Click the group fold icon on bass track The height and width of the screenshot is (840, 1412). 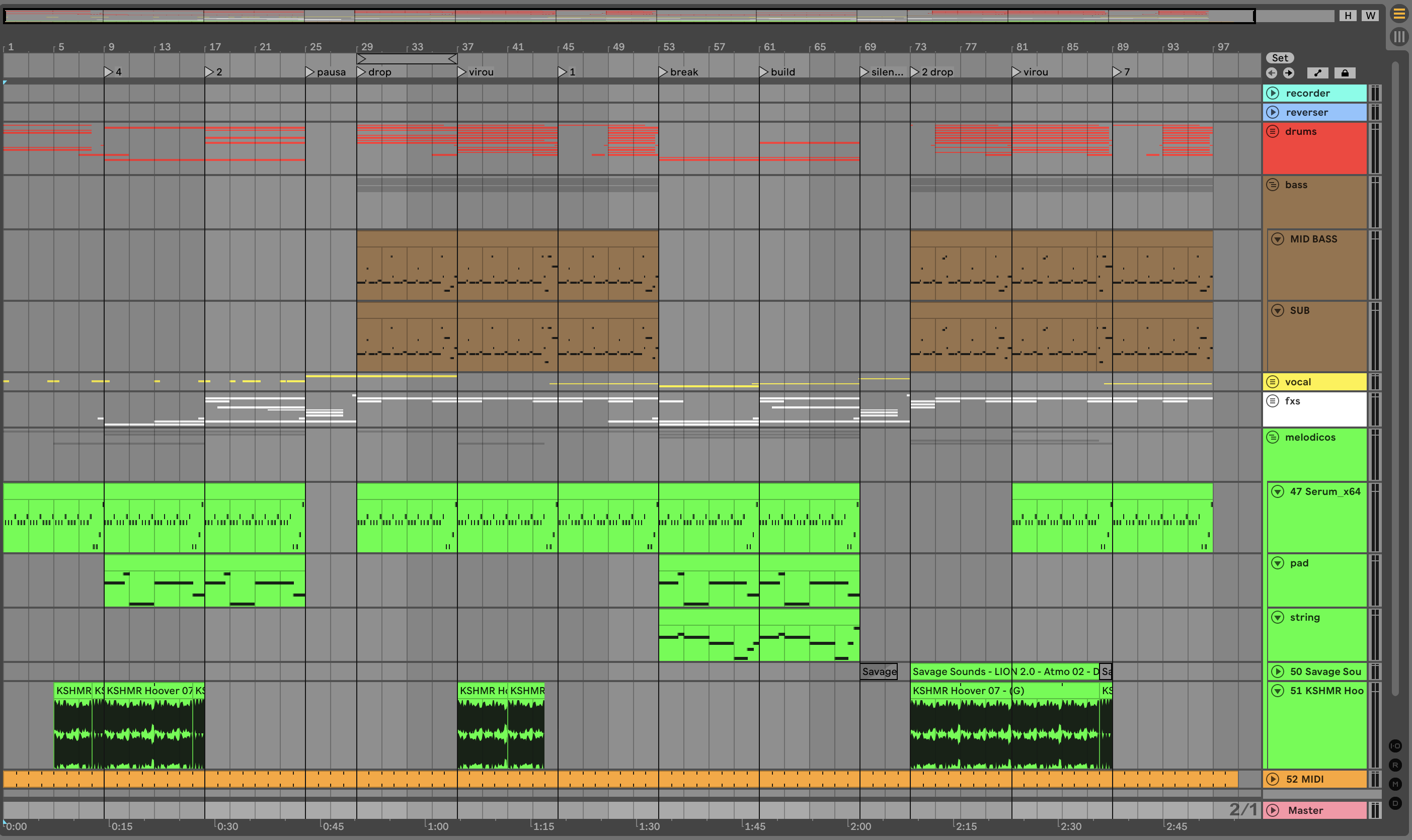point(1273,185)
